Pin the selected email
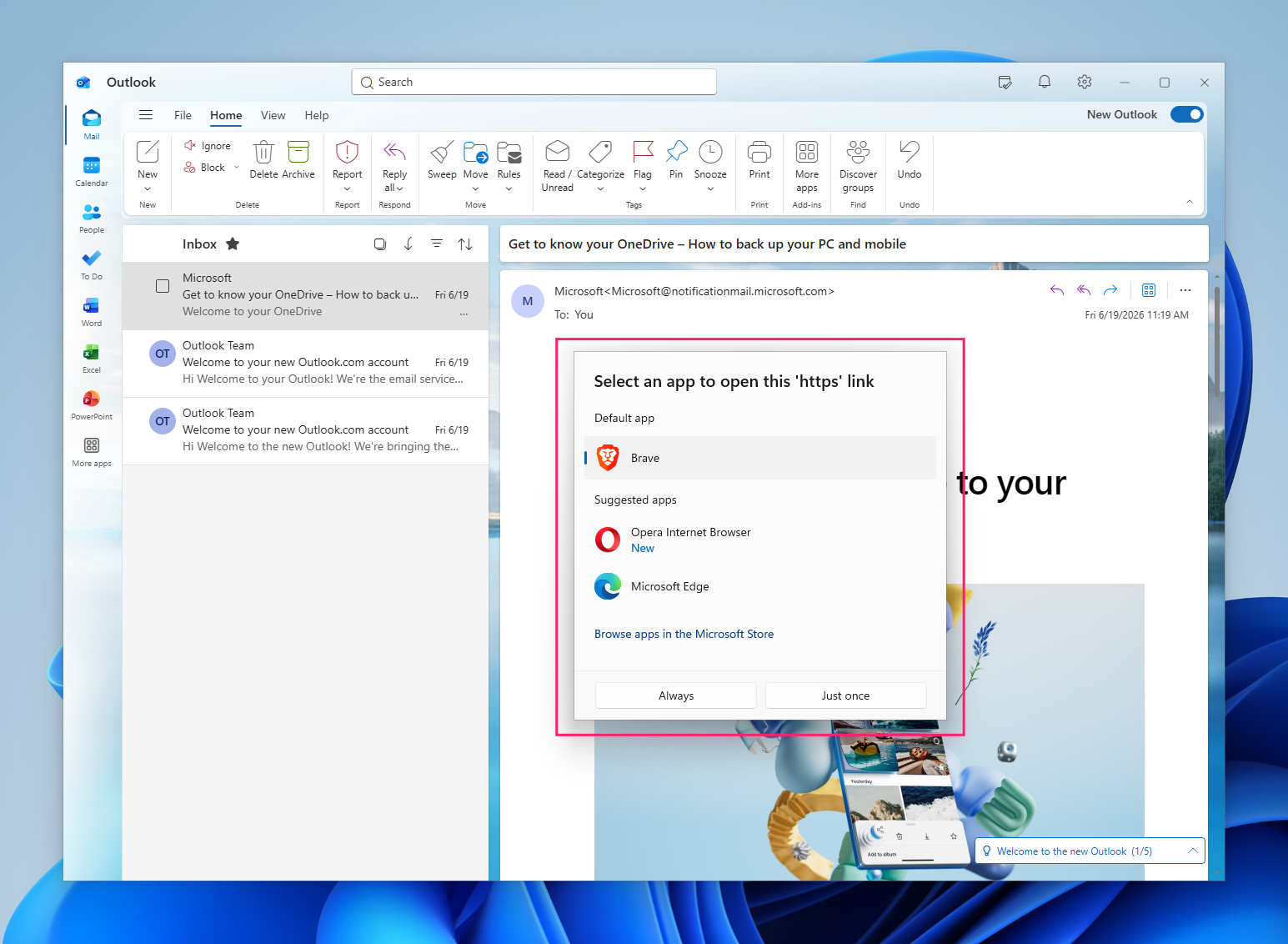 [x=676, y=159]
